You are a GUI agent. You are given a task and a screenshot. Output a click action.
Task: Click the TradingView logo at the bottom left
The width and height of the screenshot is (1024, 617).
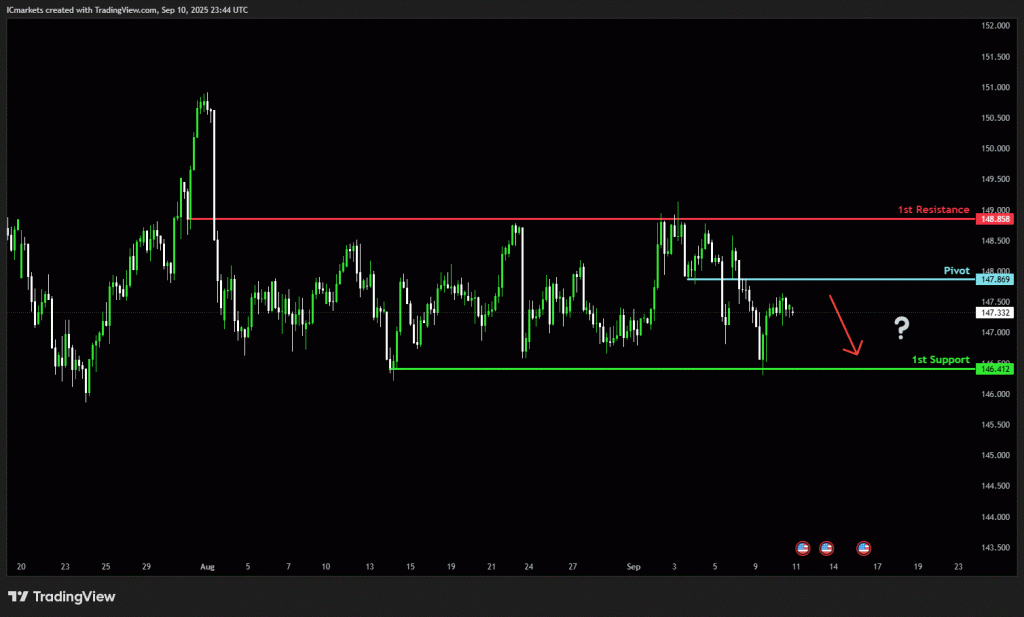coord(61,596)
